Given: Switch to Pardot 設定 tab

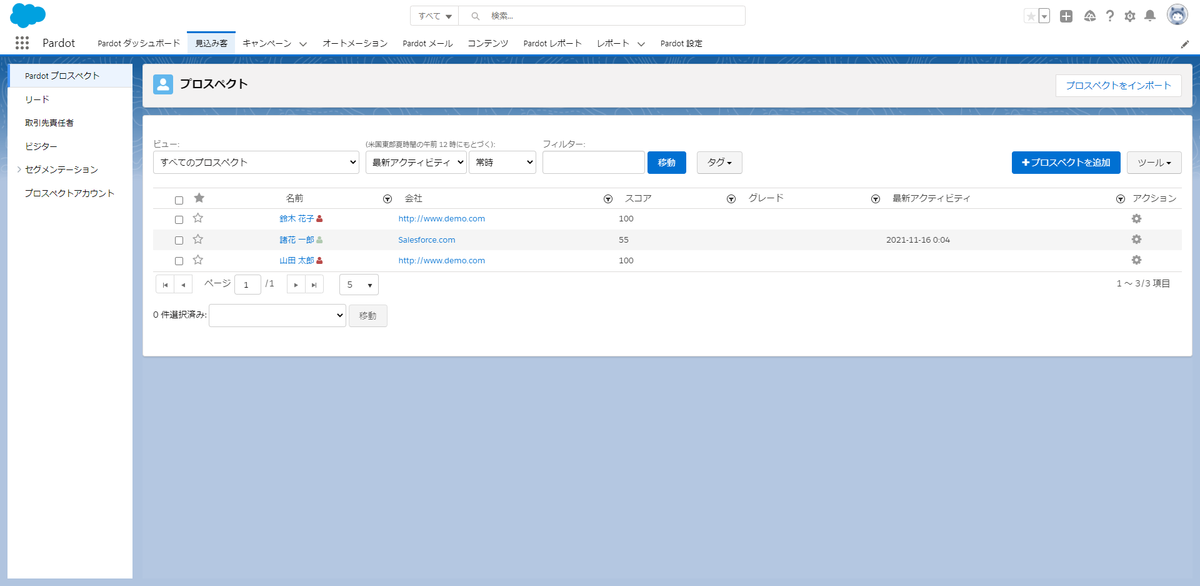Looking at the screenshot, I should pyautogui.click(x=681, y=44).
